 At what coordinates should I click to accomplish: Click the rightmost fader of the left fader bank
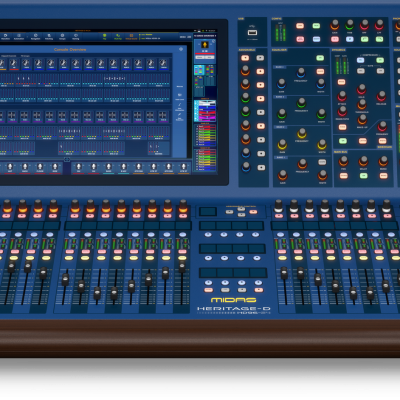click(x=182, y=266)
